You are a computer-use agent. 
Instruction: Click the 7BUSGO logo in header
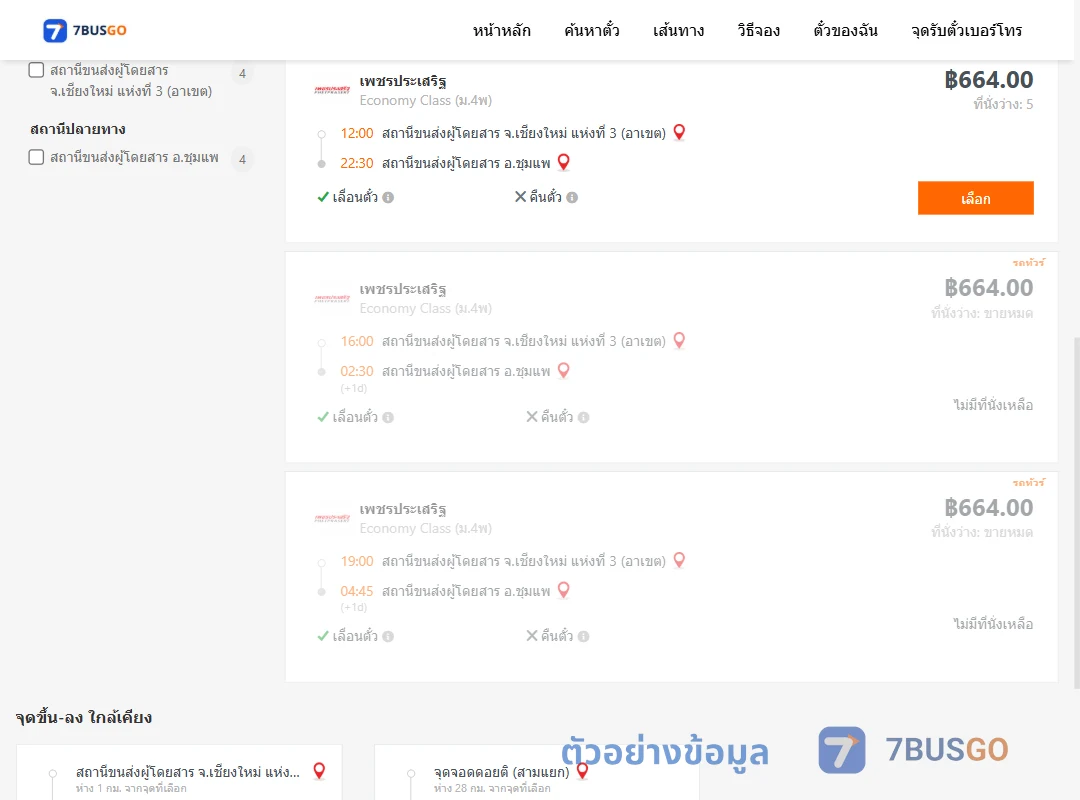point(85,30)
